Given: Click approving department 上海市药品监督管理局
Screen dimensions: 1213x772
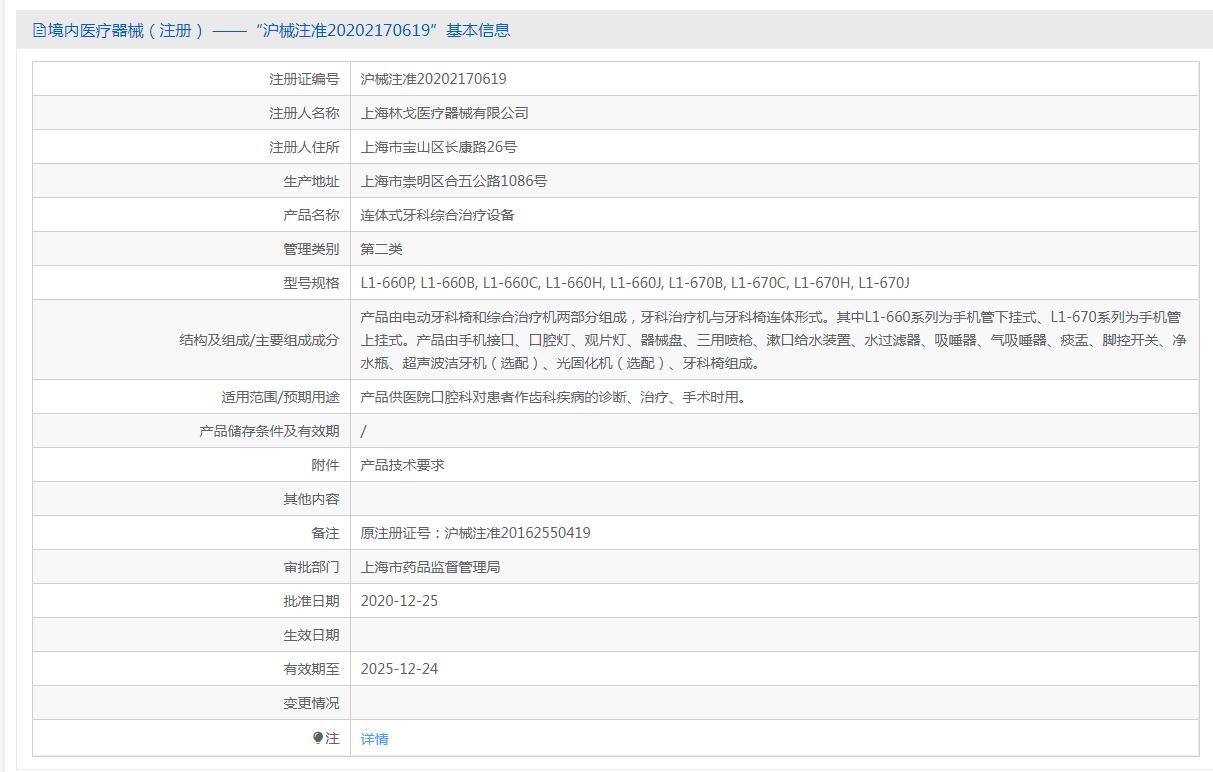Looking at the screenshot, I should coord(430,567).
